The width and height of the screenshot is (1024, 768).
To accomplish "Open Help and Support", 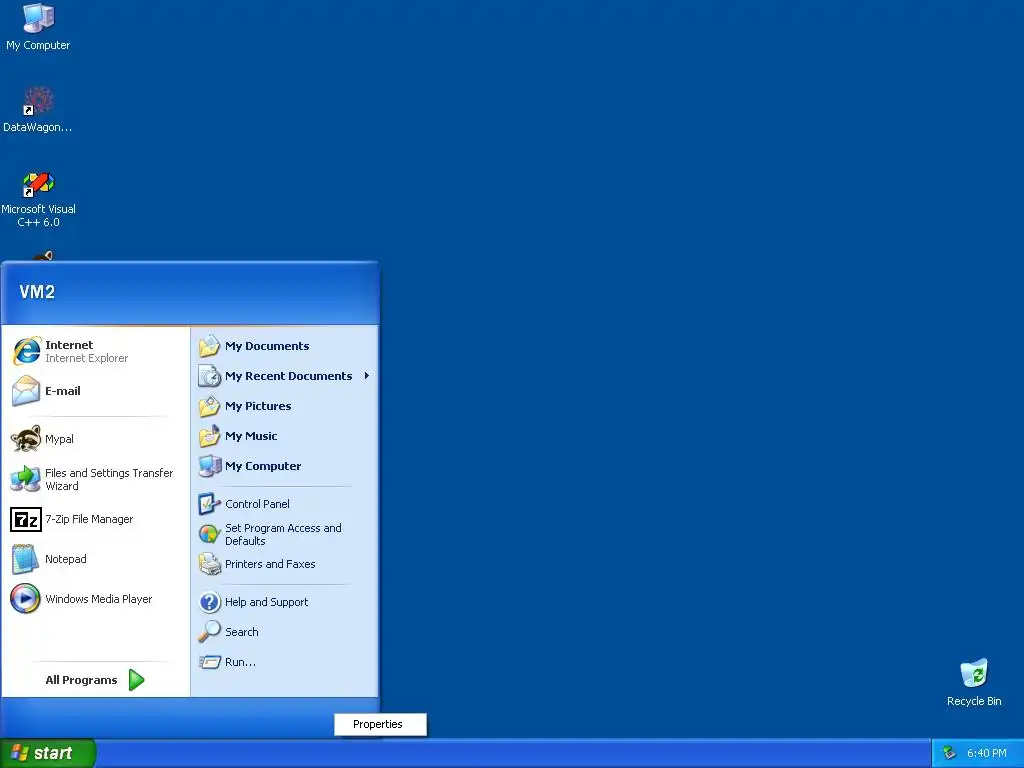I will click(x=284, y=602).
